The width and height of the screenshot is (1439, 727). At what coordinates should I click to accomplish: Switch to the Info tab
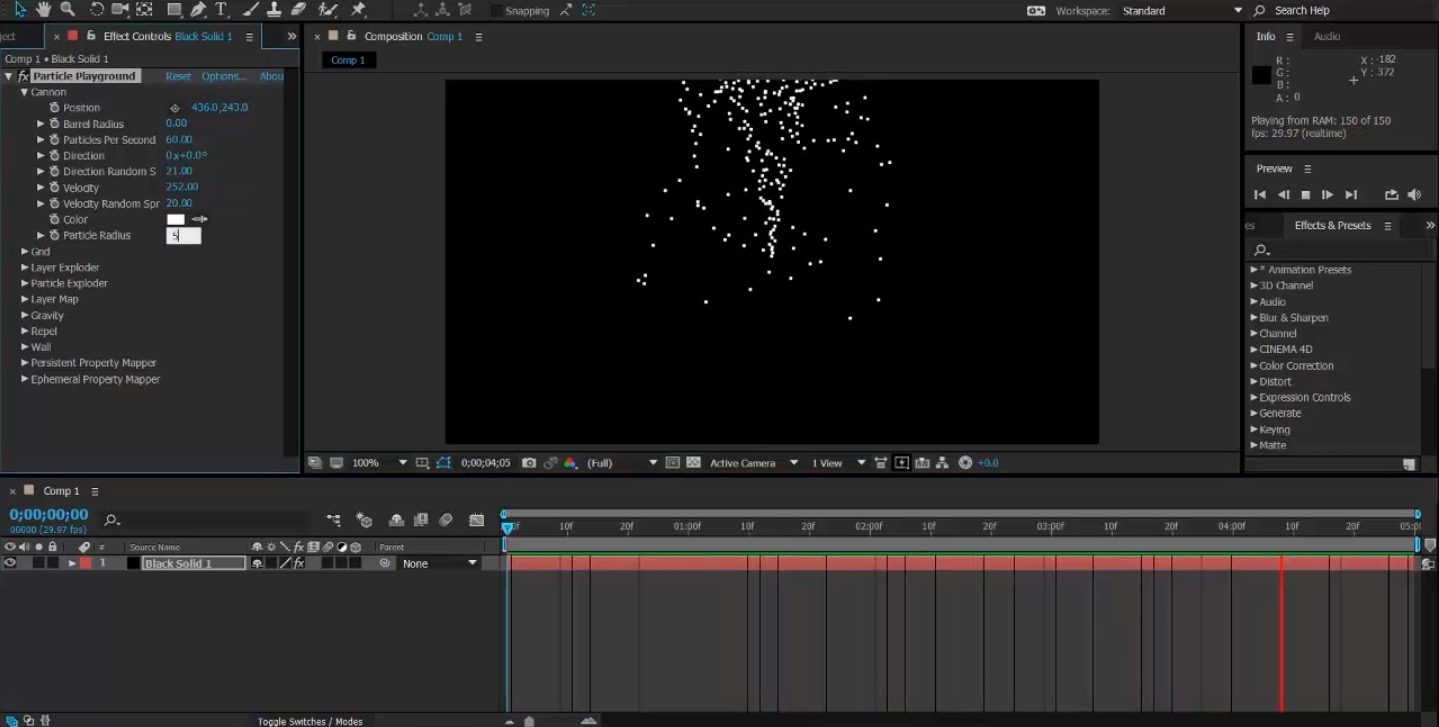[1266, 36]
